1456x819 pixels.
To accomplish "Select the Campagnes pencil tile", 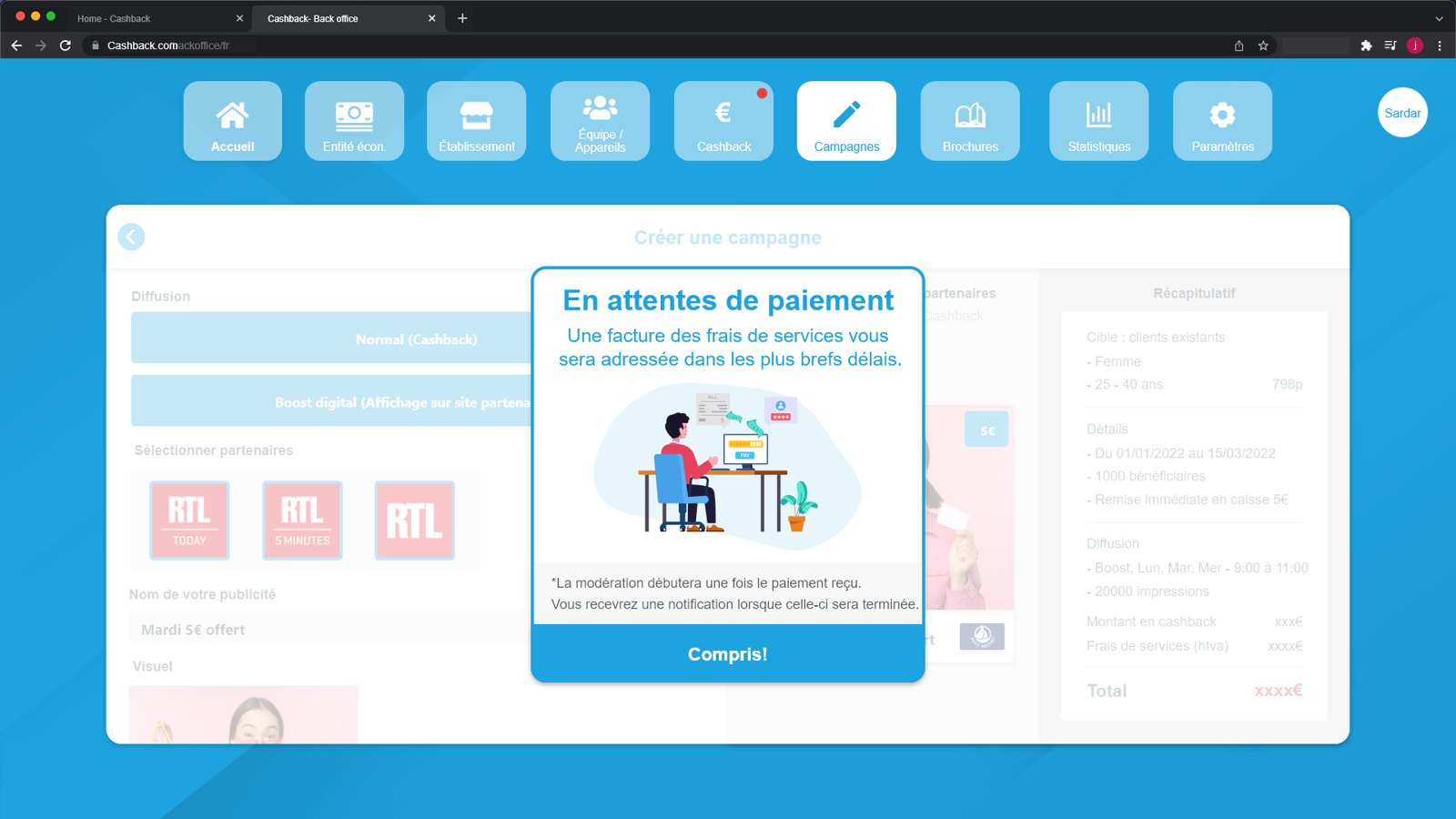I will click(846, 121).
